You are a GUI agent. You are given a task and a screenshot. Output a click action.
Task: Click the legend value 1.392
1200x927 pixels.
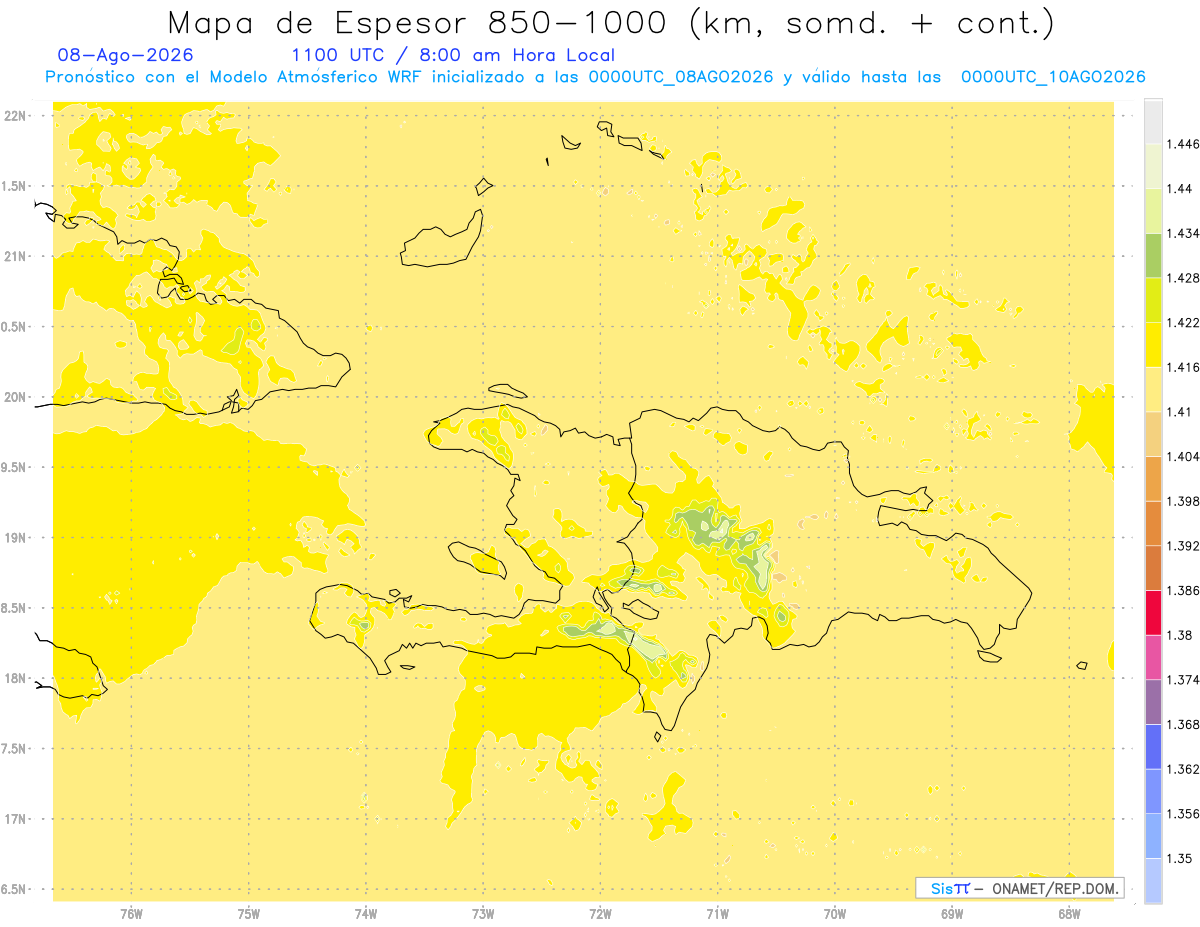(x=1183, y=546)
